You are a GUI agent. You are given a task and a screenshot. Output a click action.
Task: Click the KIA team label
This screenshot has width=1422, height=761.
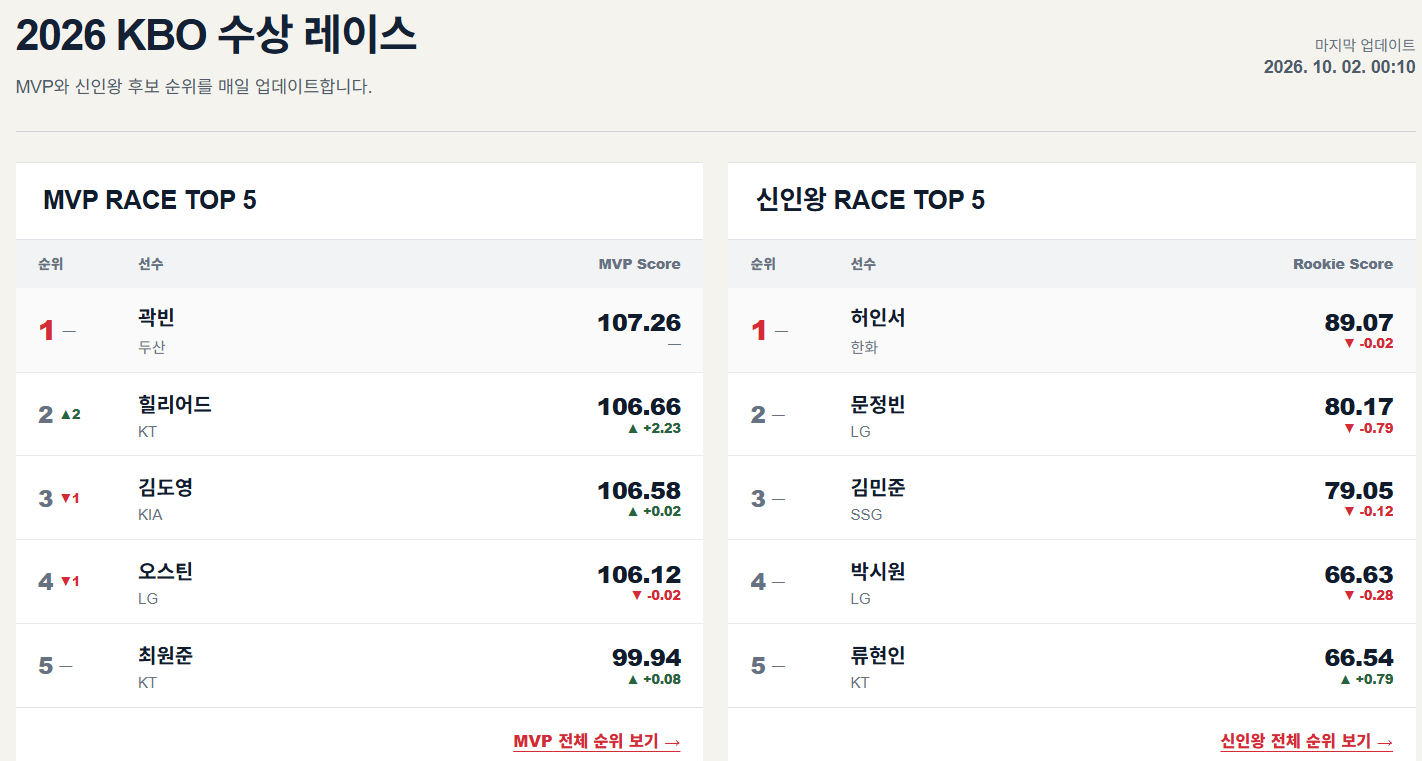pos(150,515)
